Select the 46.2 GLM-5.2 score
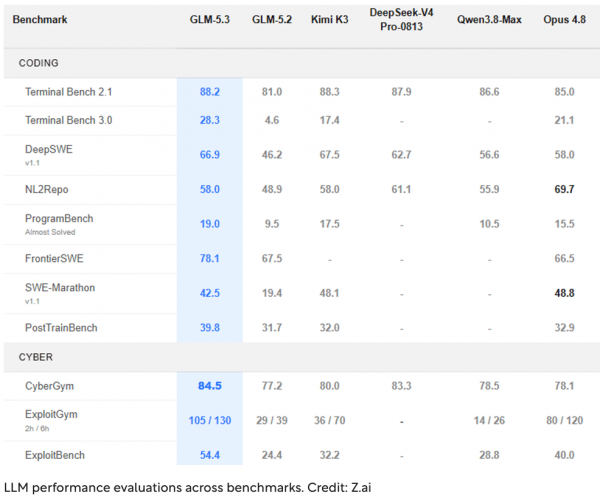 tap(272, 155)
